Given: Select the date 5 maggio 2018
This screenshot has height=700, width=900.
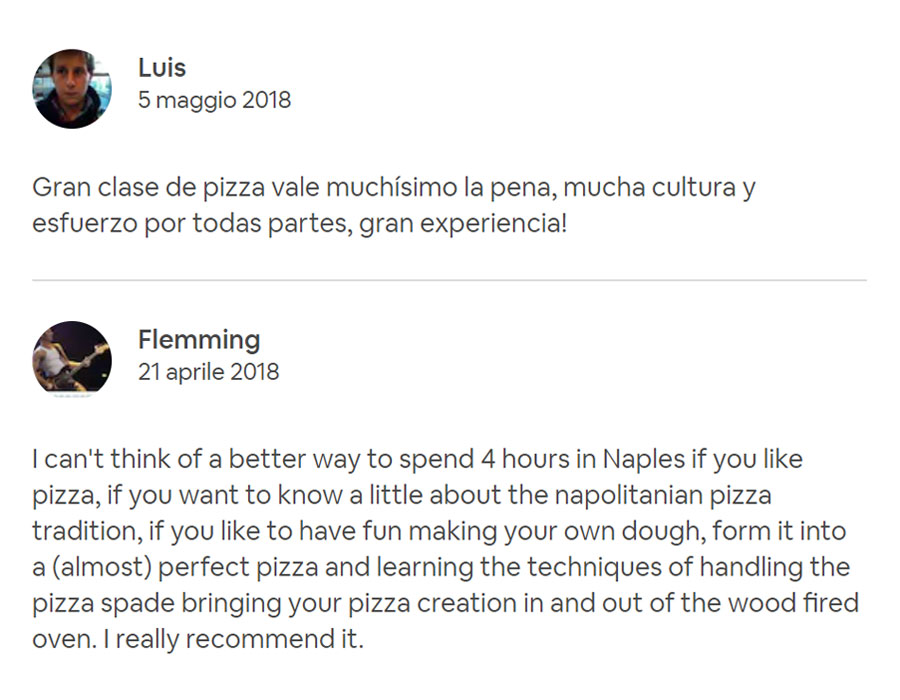Looking at the screenshot, I should coord(215,100).
